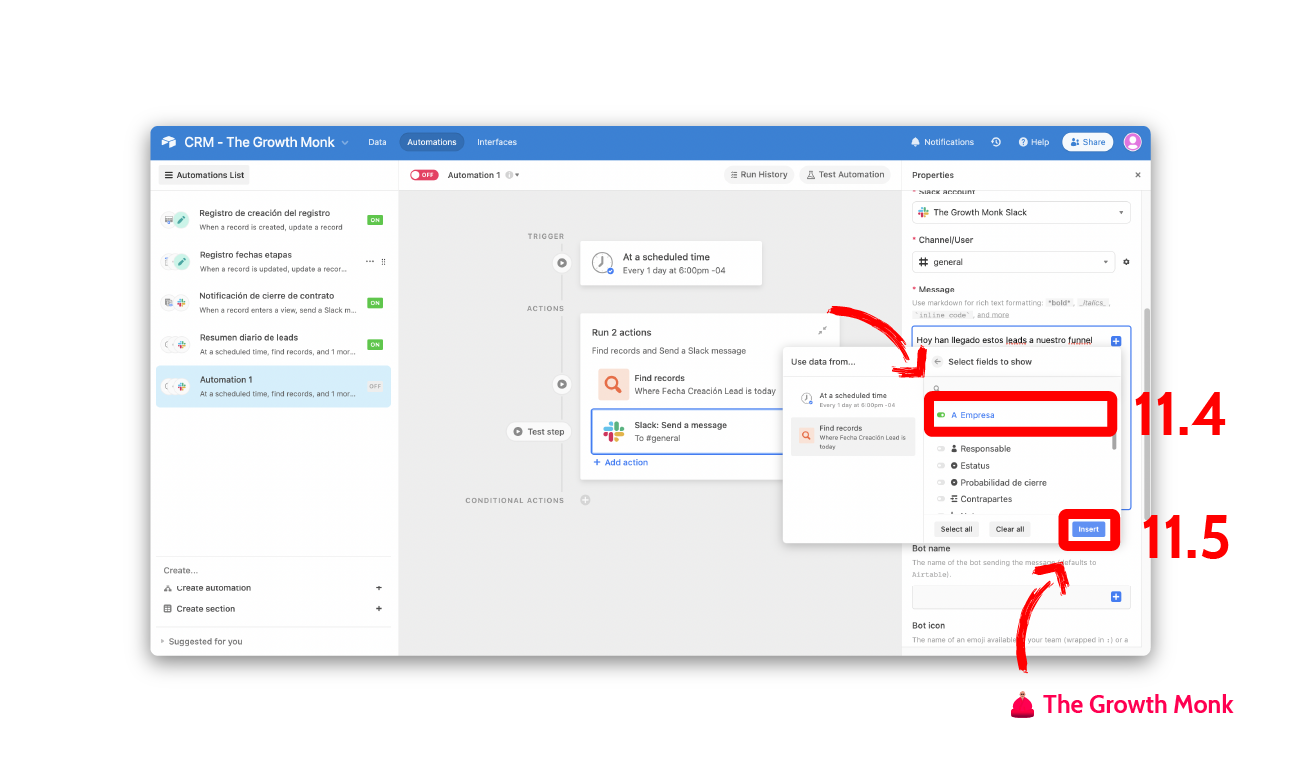1301x781 pixels.
Task: Click the Airtable logo in the header
Action: [169, 142]
